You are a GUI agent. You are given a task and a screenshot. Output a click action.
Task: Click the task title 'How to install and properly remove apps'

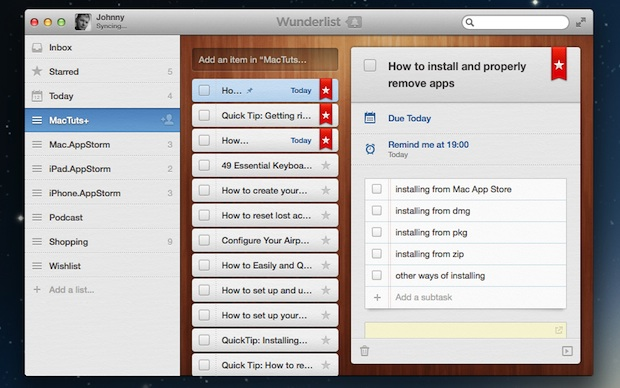tap(457, 75)
